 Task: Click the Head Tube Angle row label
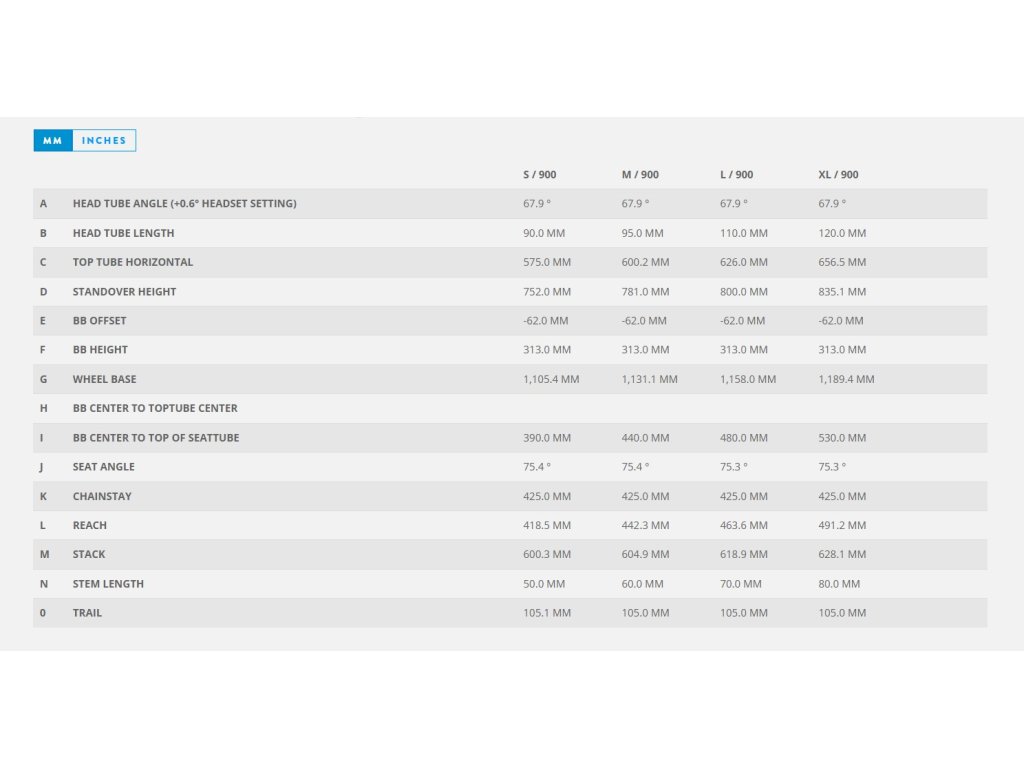pyautogui.click(x=185, y=204)
